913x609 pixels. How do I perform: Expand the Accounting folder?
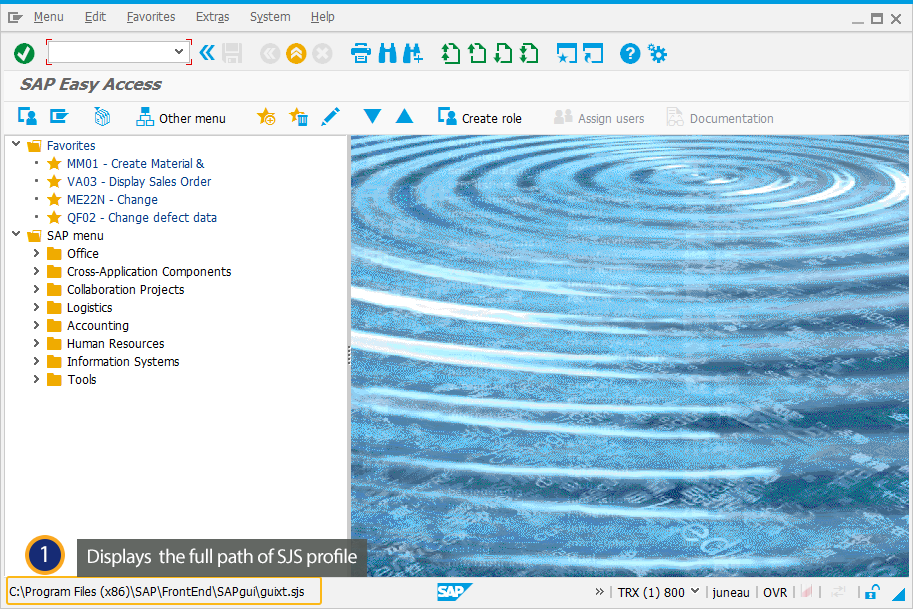[36, 325]
